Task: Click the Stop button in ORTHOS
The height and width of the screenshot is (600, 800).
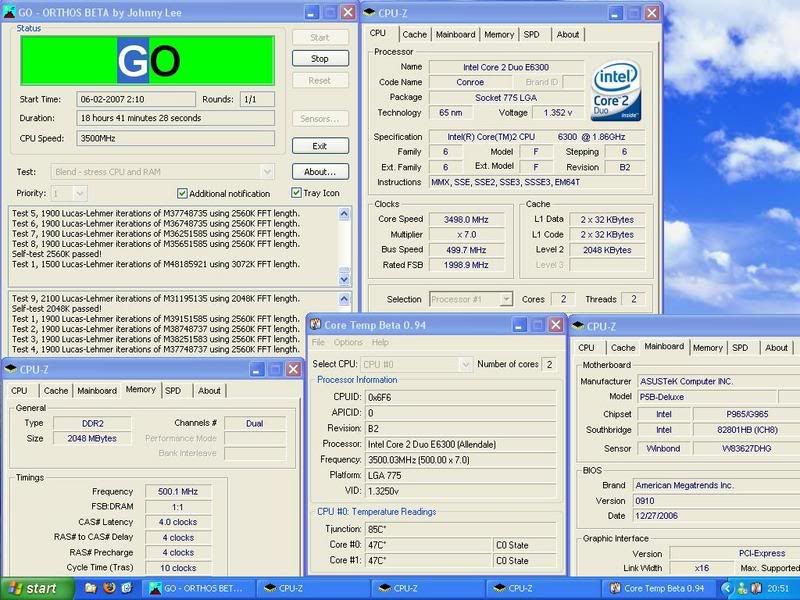Action: point(320,59)
